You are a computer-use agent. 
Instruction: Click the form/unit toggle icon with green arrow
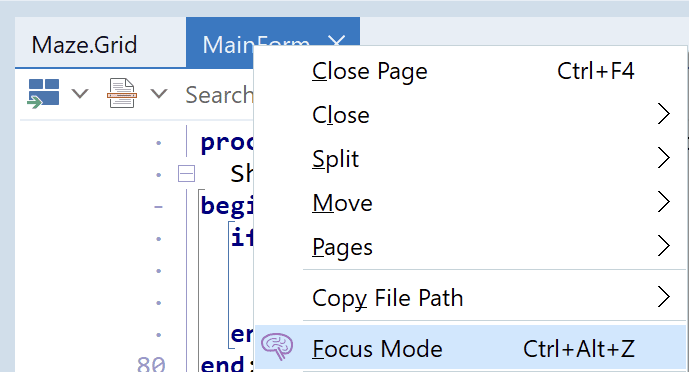coord(44,93)
